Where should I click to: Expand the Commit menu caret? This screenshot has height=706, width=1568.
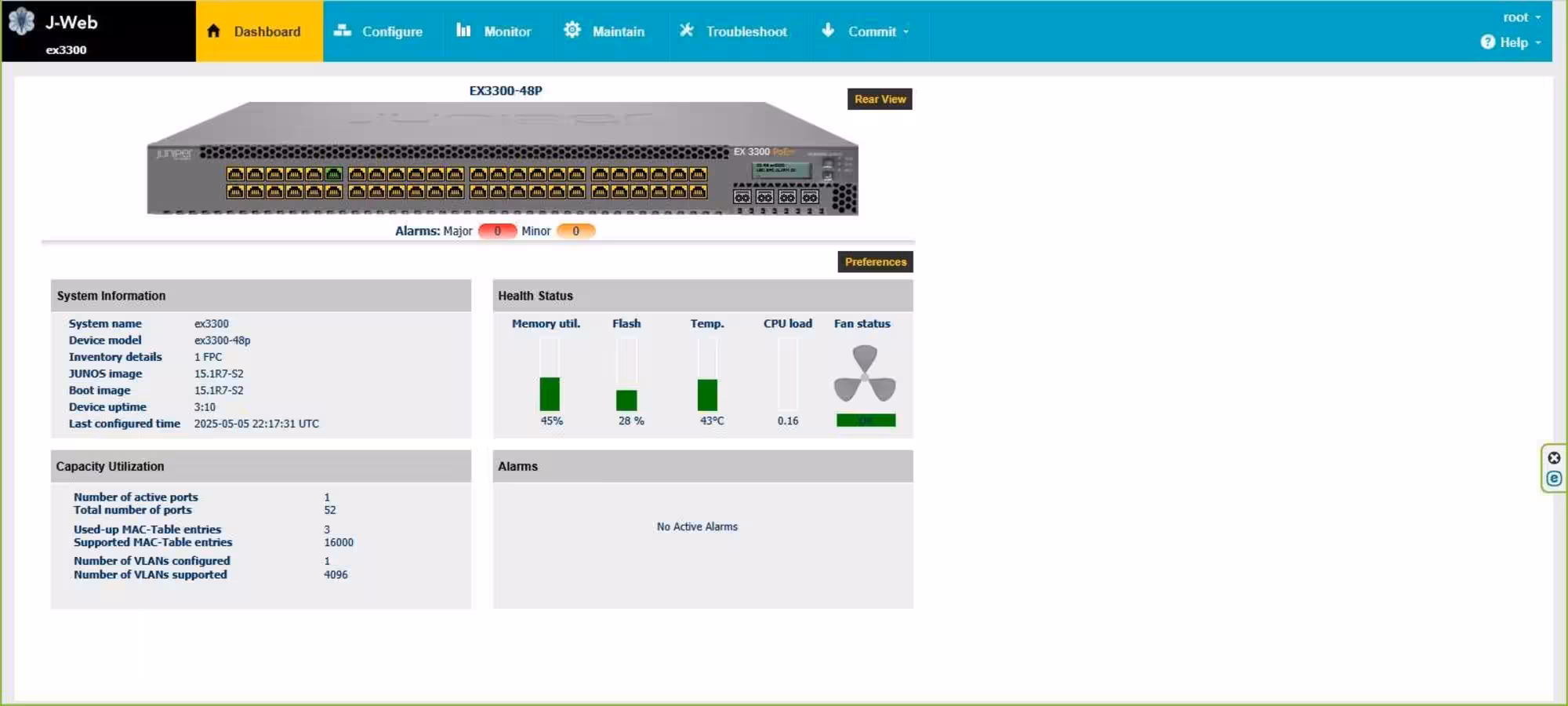(x=906, y=32)
